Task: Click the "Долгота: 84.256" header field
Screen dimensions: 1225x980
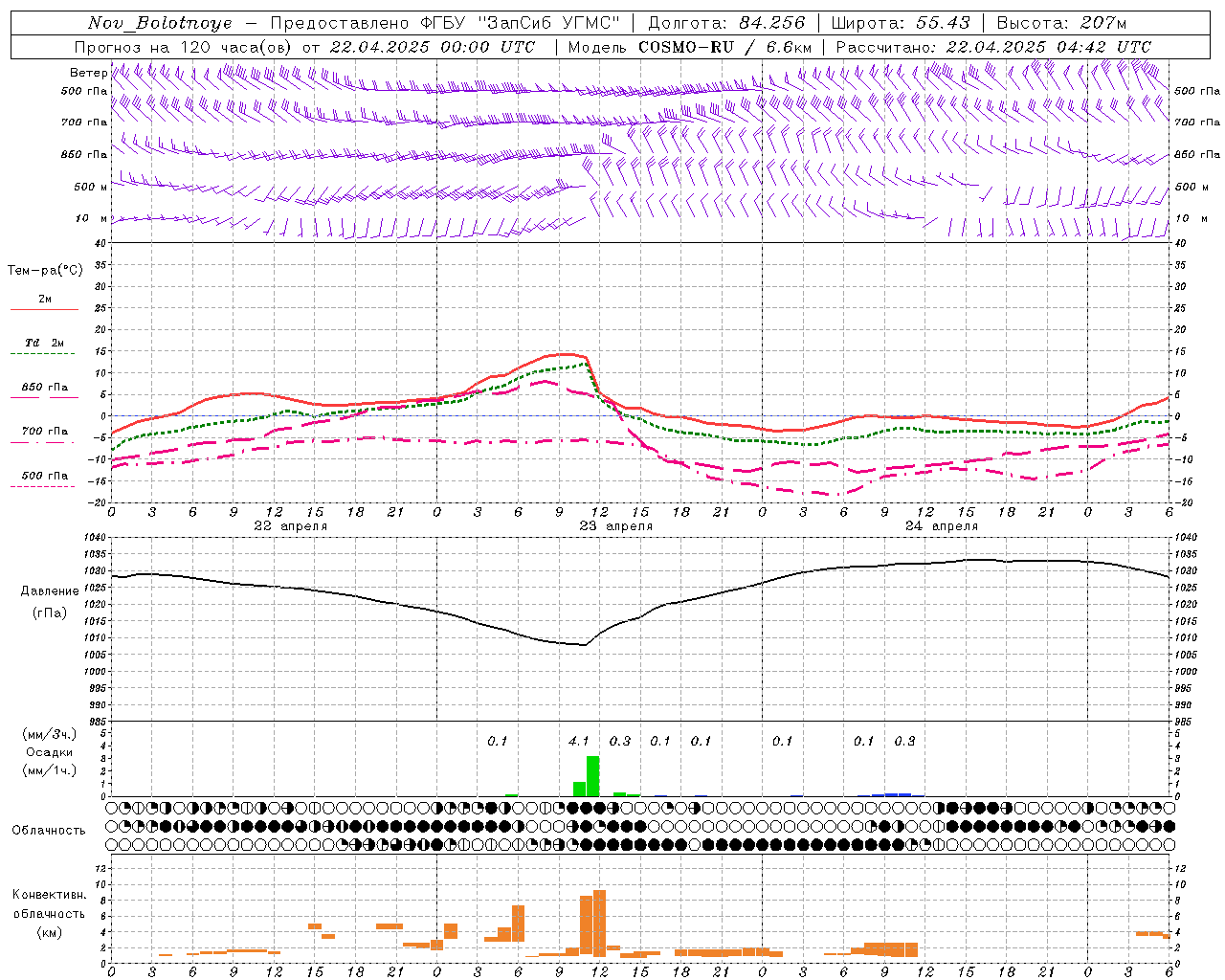Action: (x=726, y=22)
